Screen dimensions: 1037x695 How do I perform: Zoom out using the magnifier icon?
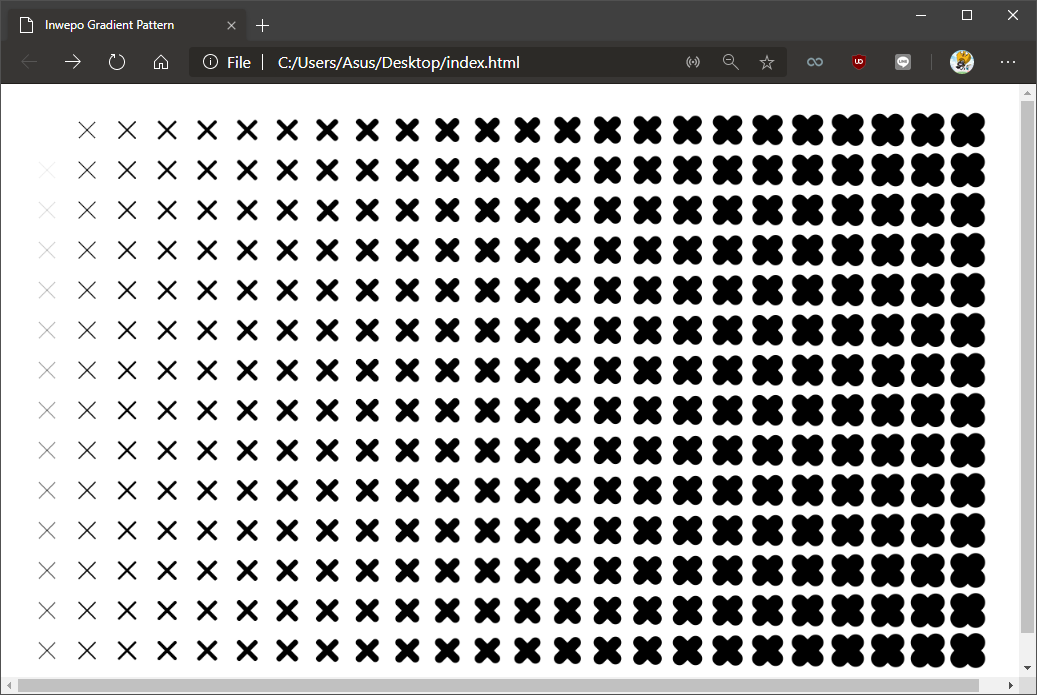[730, 61]
